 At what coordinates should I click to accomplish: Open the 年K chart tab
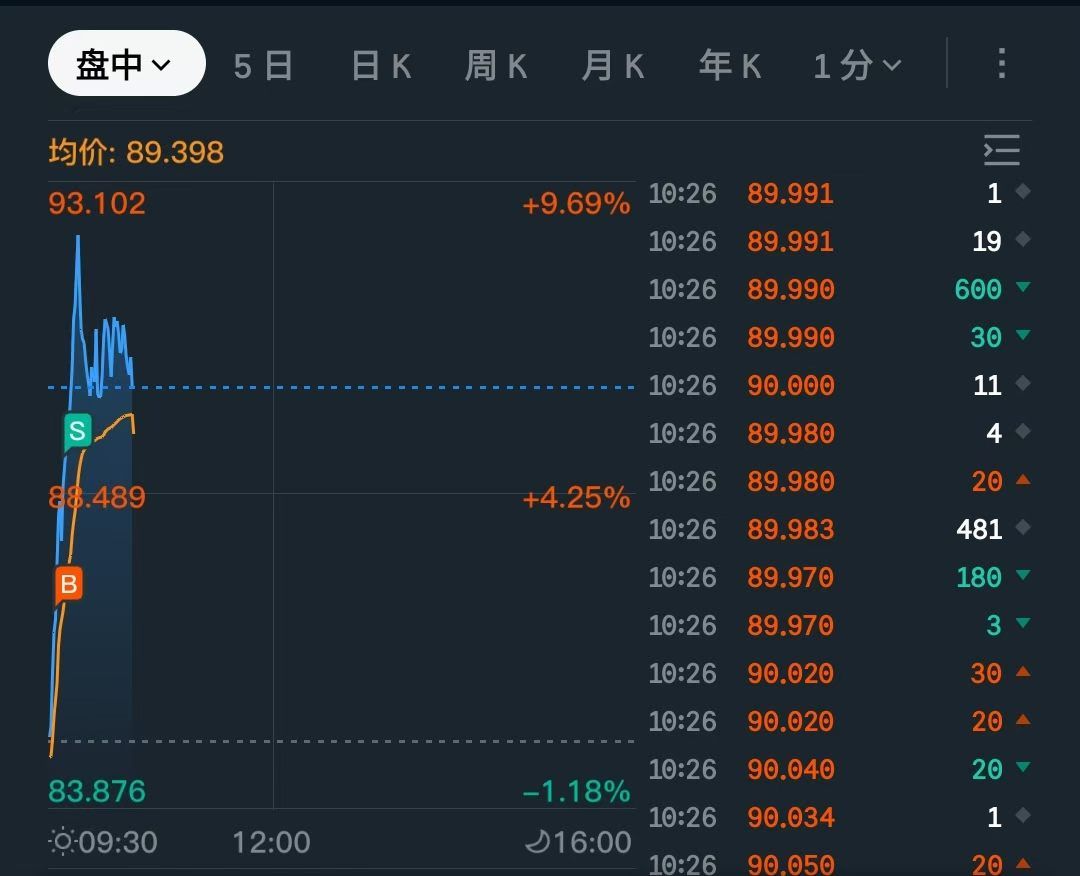(x=730, y=66)
